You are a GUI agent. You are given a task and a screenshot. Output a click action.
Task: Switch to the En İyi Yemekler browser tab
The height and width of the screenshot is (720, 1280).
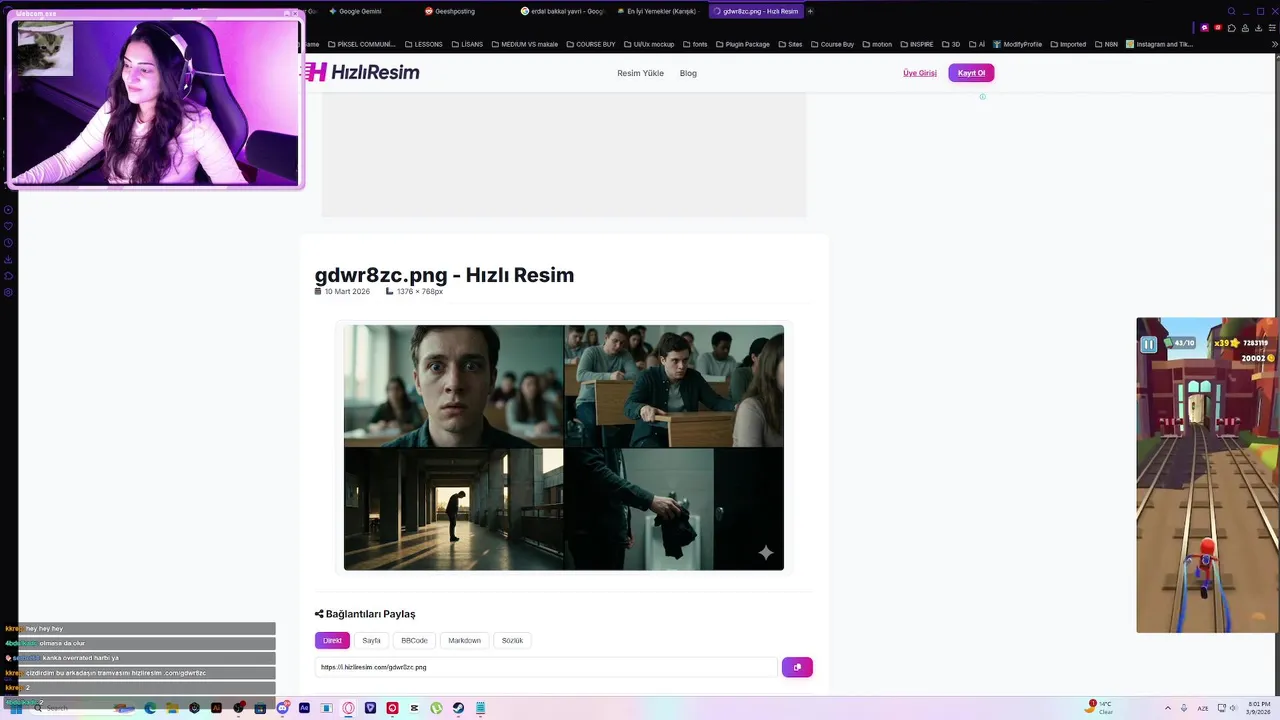657,11
